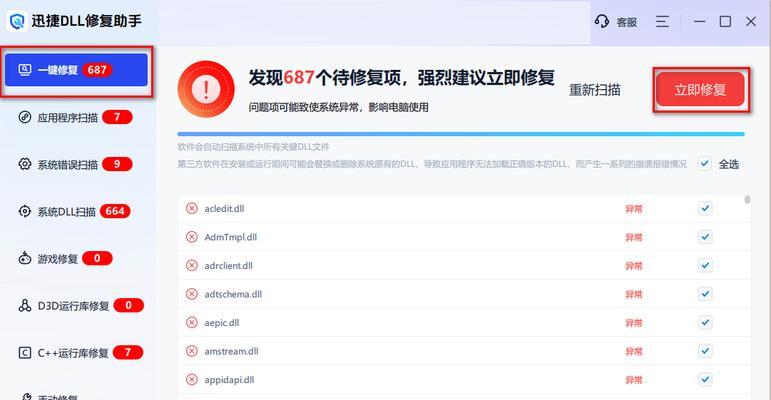Toggle the 全选 select-all checkbox

click(705, 163)
